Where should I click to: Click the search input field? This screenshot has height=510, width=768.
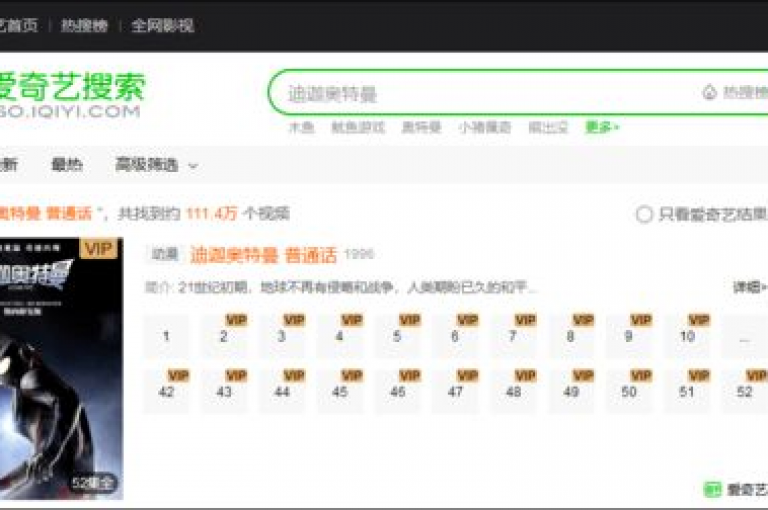[x=490, y=93]
